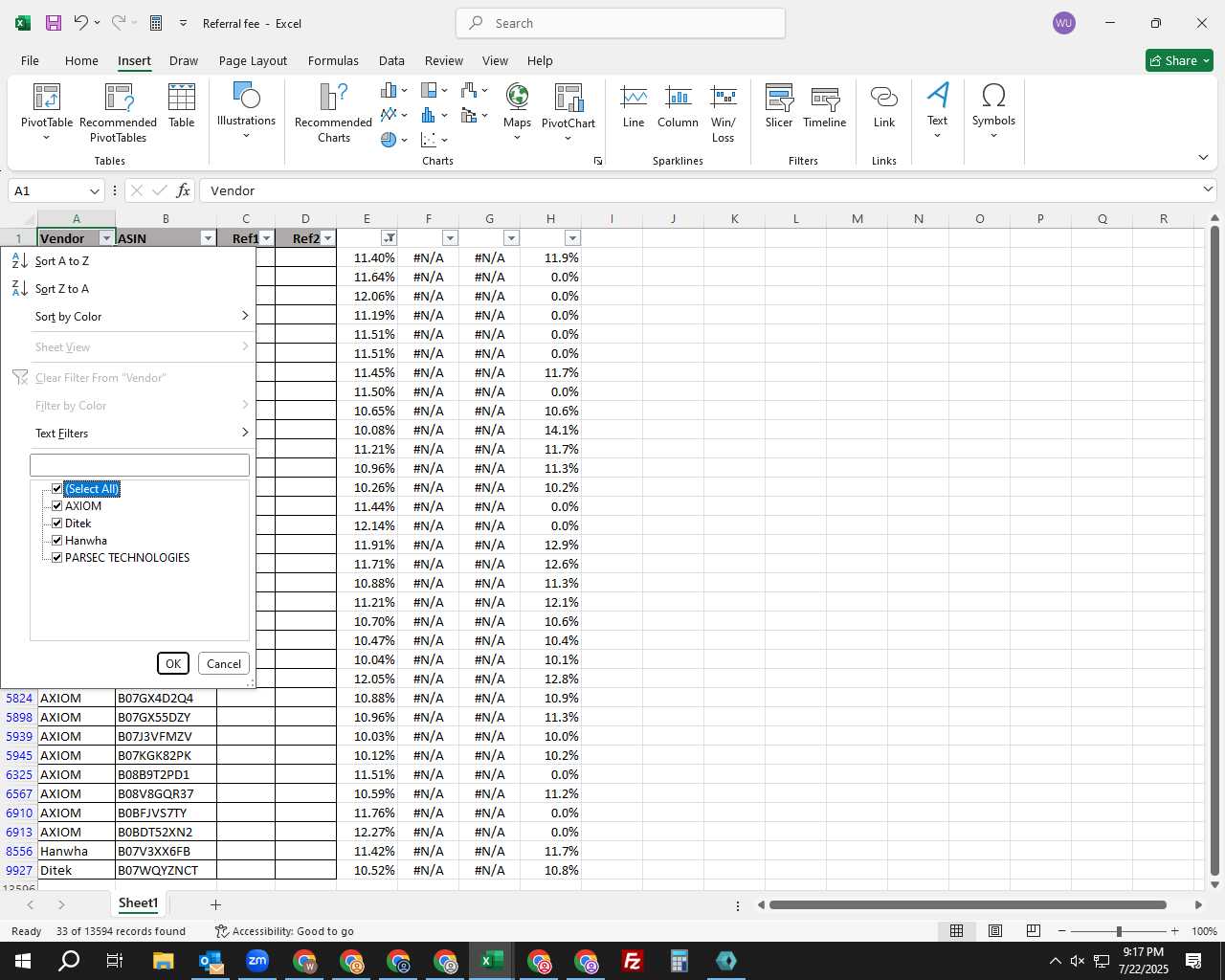
Task: Open Zoom from the taskbar
Action: coord(257,961)
